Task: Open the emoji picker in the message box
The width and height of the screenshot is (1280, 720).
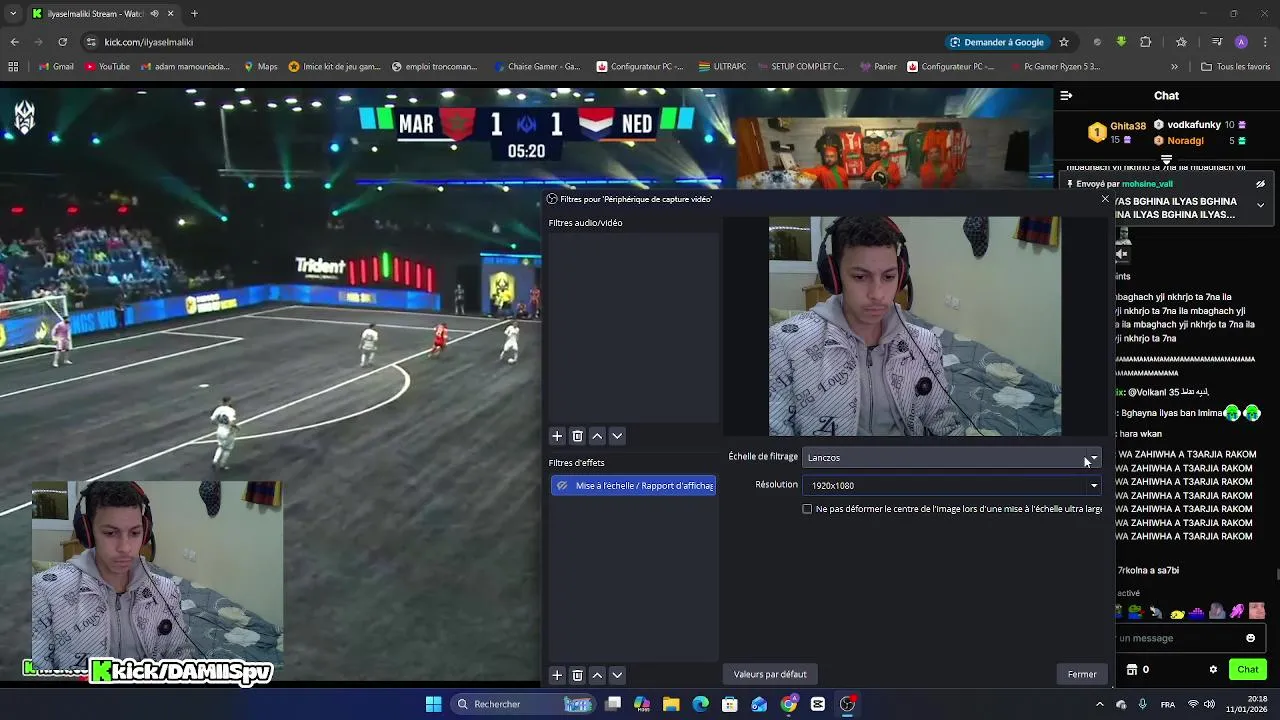Action: (x=1250, y=638)
